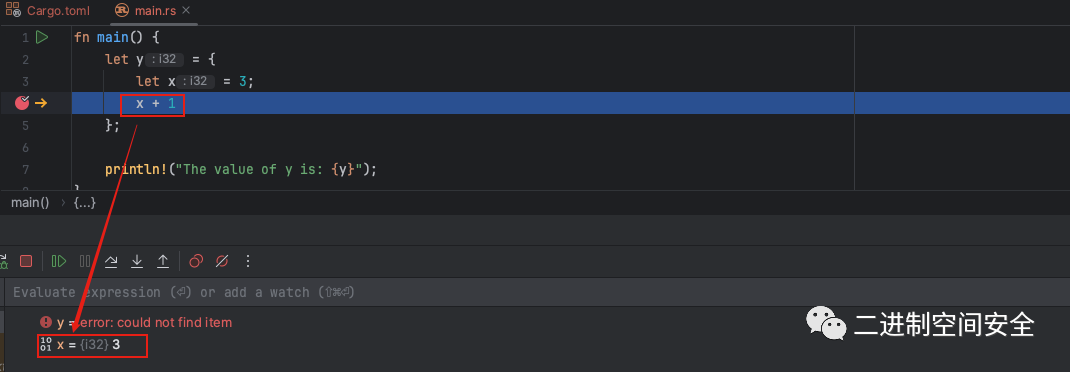Screen dimensions: 1070x372
Task: Select the y error entry in variables
Action: point(136,322)
